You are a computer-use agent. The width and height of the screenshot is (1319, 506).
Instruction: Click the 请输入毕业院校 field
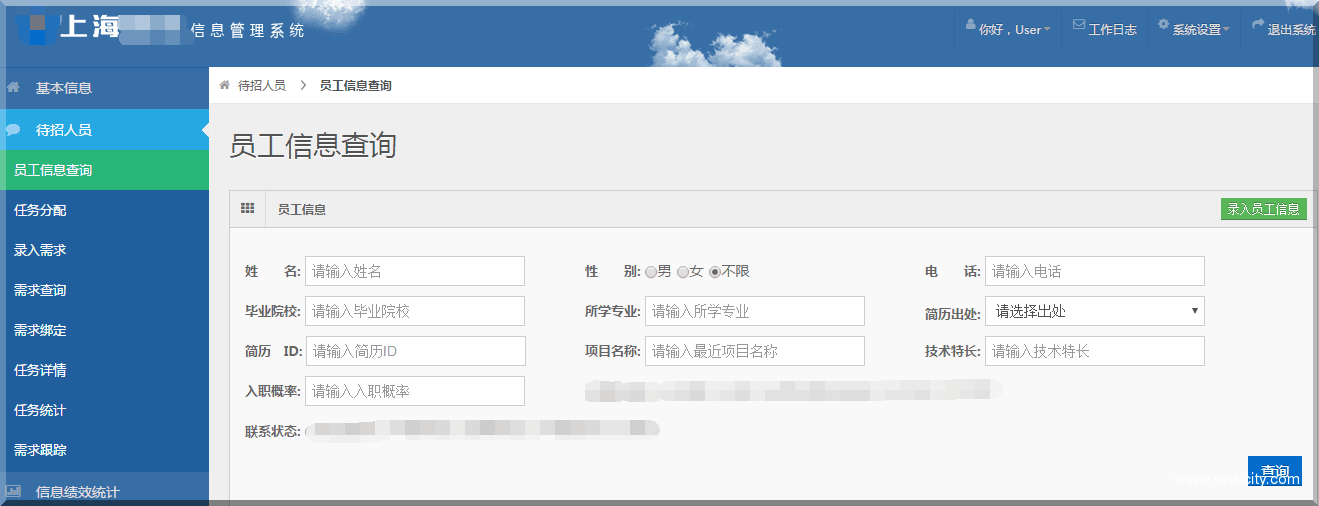click(415, 311)
